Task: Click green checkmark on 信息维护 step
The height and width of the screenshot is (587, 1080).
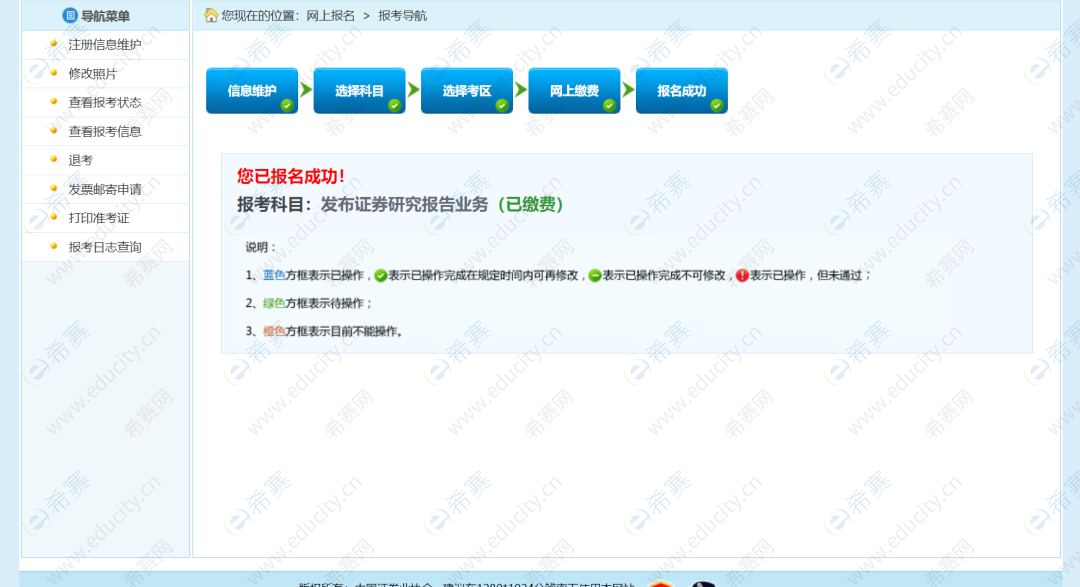Action: [287, 105]
